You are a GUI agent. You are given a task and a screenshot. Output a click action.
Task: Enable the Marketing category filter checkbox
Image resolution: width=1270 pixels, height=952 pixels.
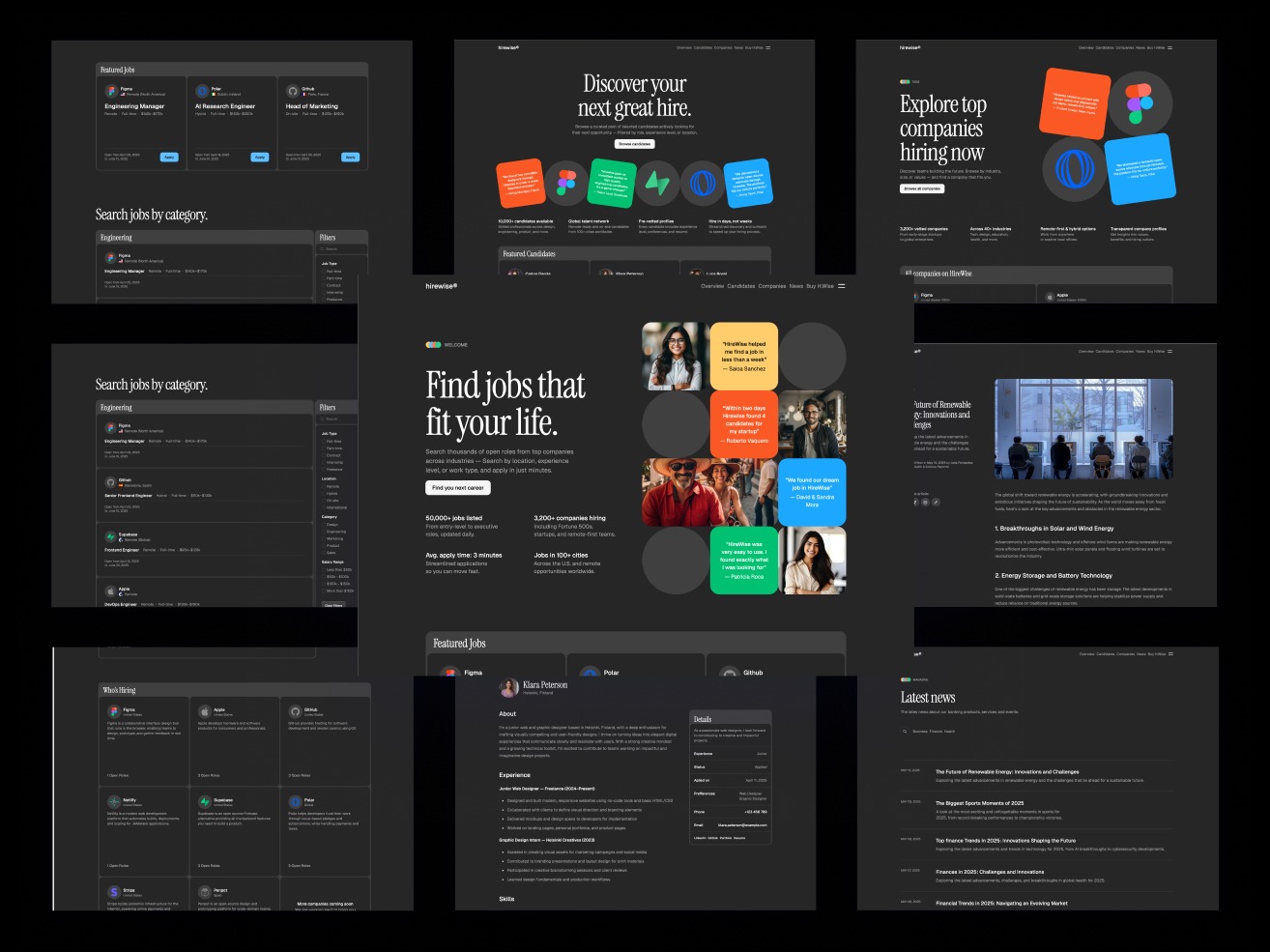click(x=324, y=539)
